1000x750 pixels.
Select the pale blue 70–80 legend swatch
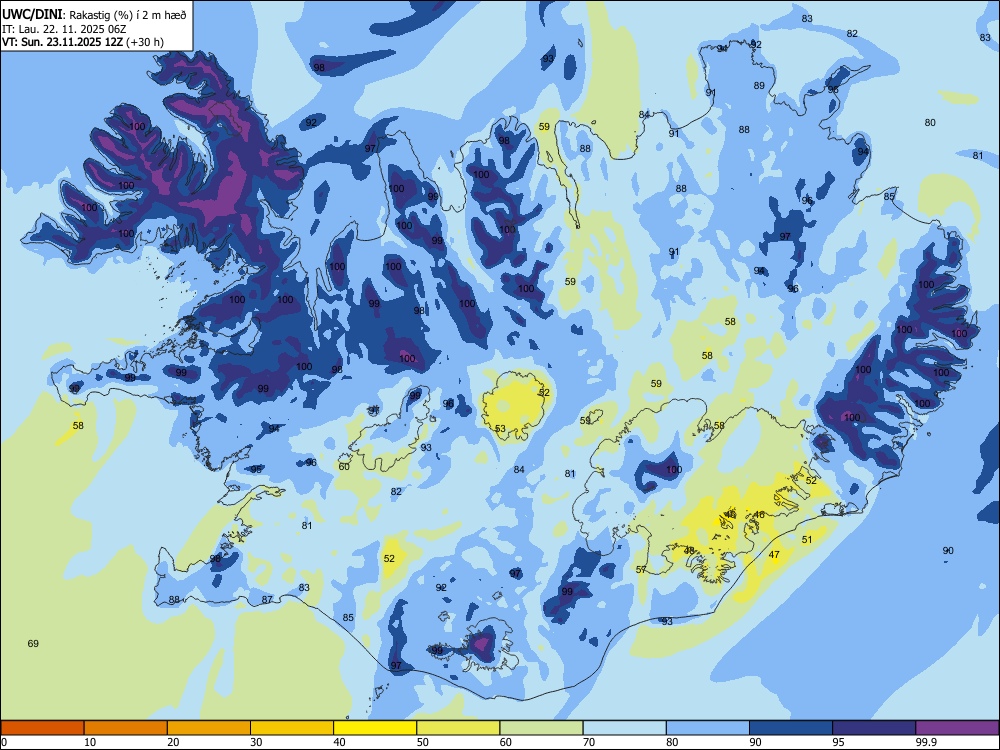pos(624,728)
